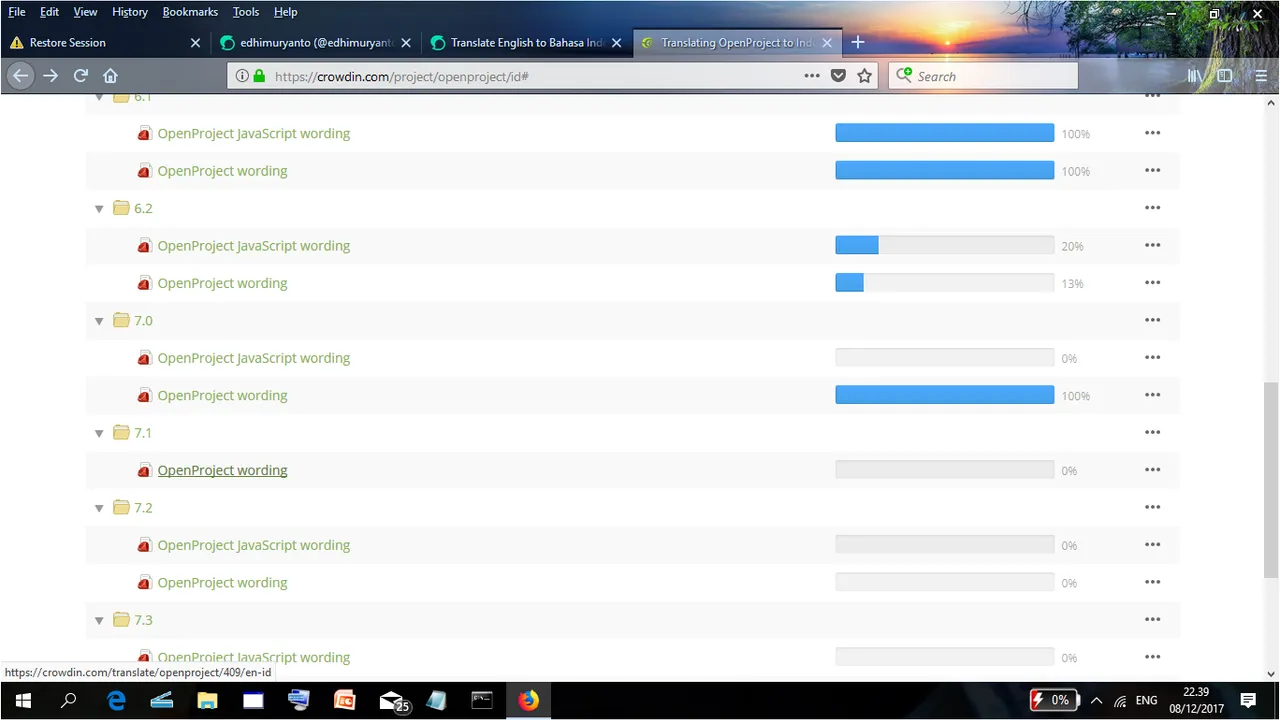Open options menu for 7.3 folder
The width and height of the screenshot is (1280, 720).
click(x=1152, y=620)
